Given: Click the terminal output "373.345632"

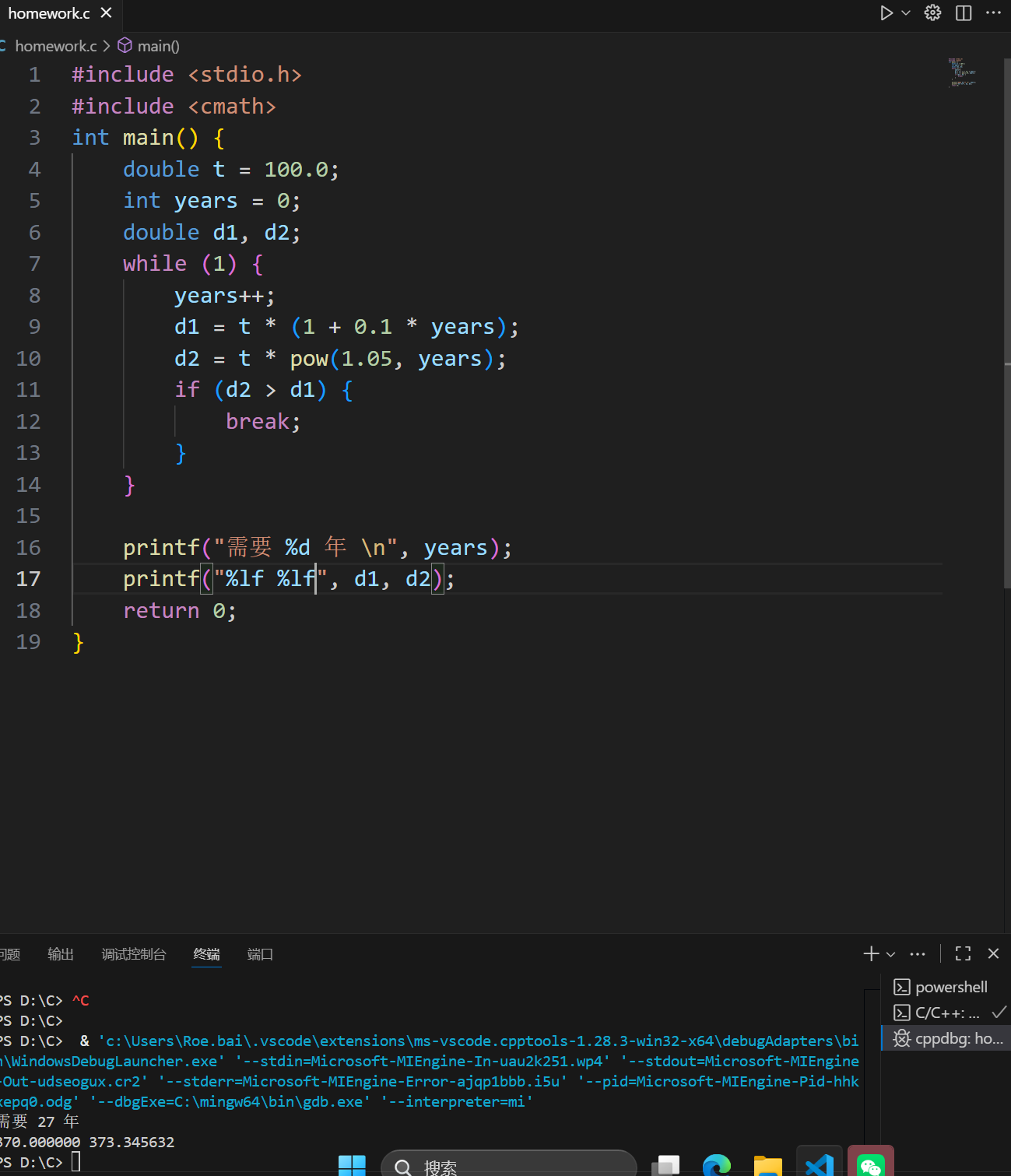Looking at the screenshot, I should click(x=132, y=1142).
